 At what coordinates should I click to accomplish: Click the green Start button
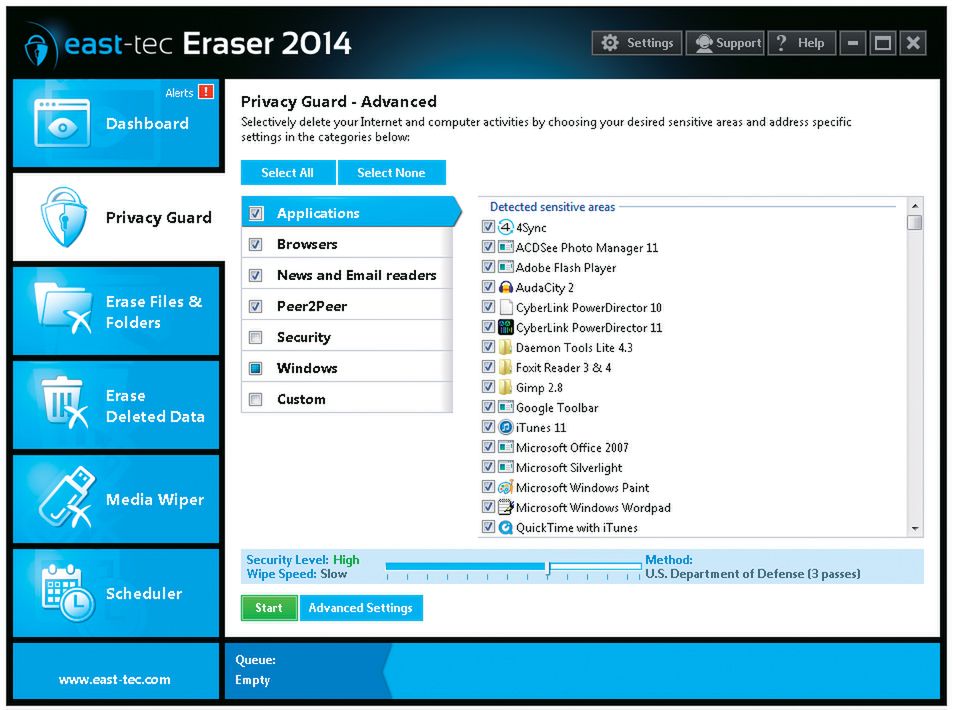[269, 608]
